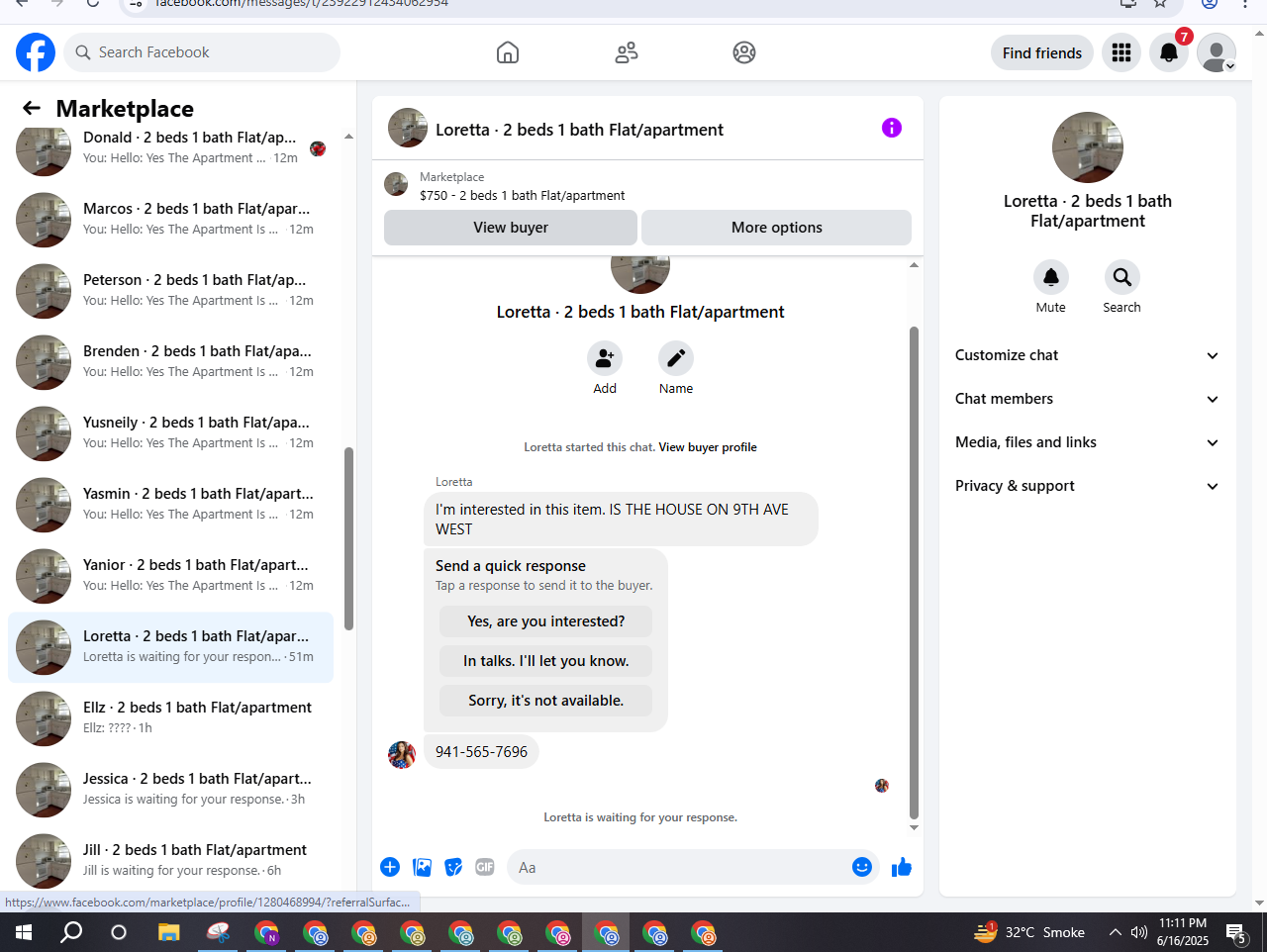Open more actions plus icon in composer

[x=390, y=867]
